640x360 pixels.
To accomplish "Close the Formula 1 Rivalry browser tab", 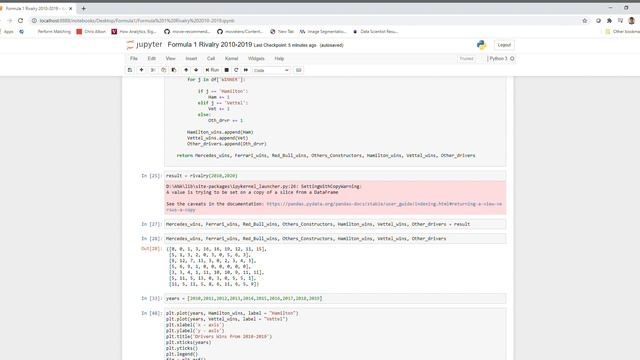I will point(71,8).
